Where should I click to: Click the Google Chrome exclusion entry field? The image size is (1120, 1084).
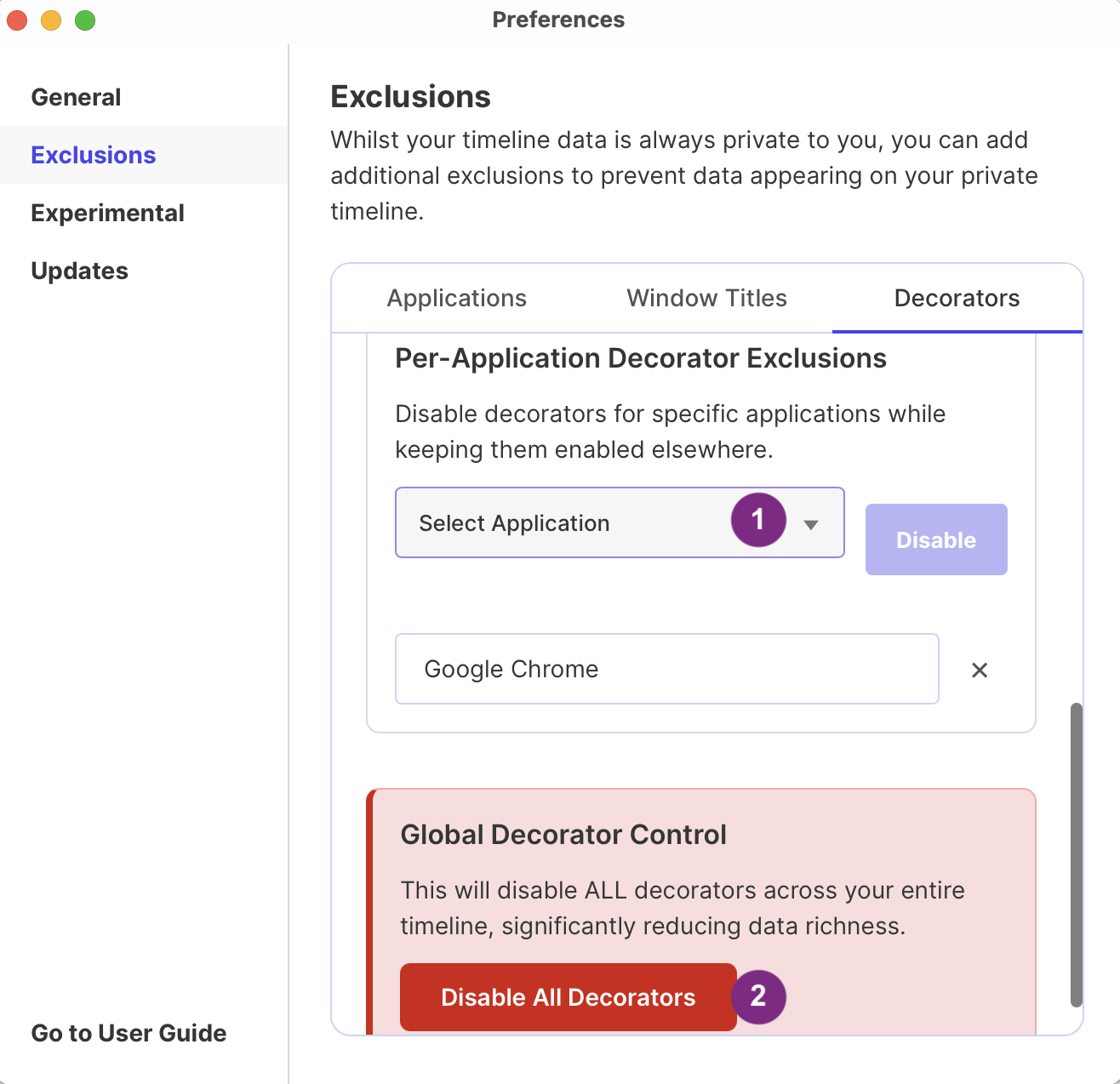pos(666,669)
